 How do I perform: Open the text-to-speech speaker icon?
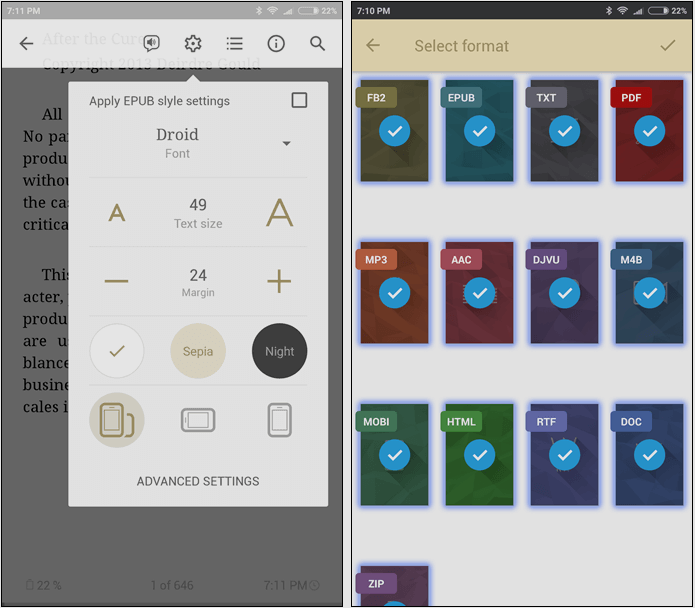pyautogui.click(x=152, y=43)
